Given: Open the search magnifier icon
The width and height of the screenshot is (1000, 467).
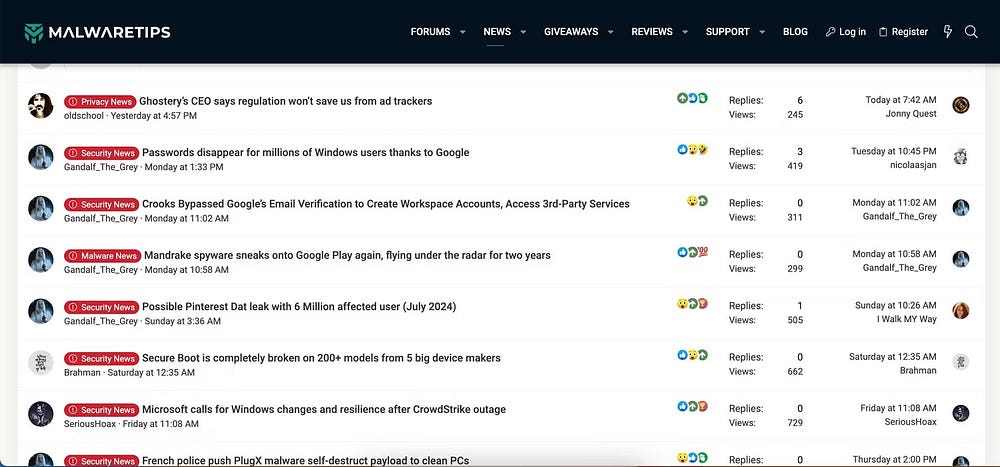Looking at the screenshot, I should coord(971,32).
